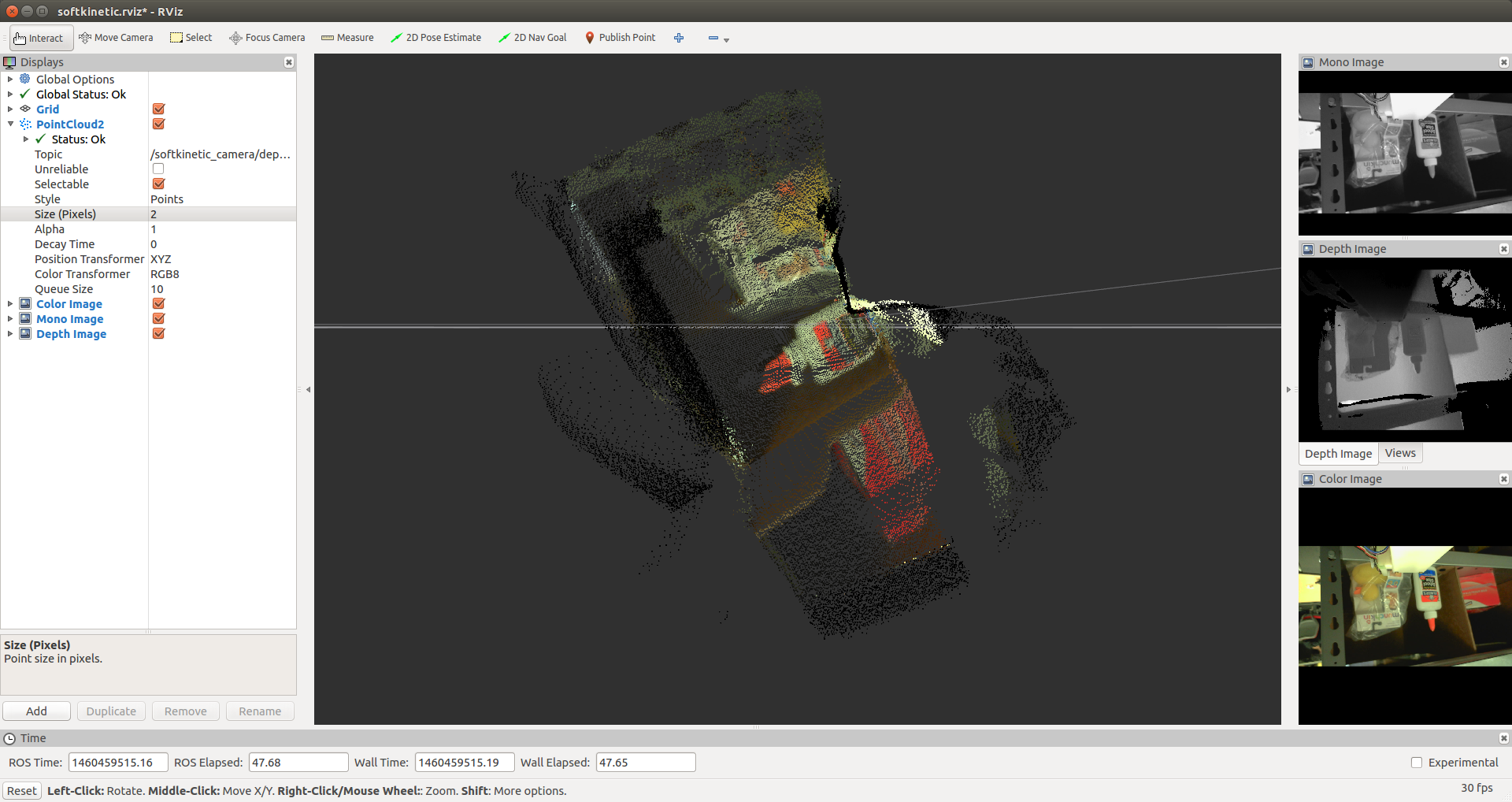Uncheck the Depth Image display checkbox

pyautogui.click(x=158, y=333)
